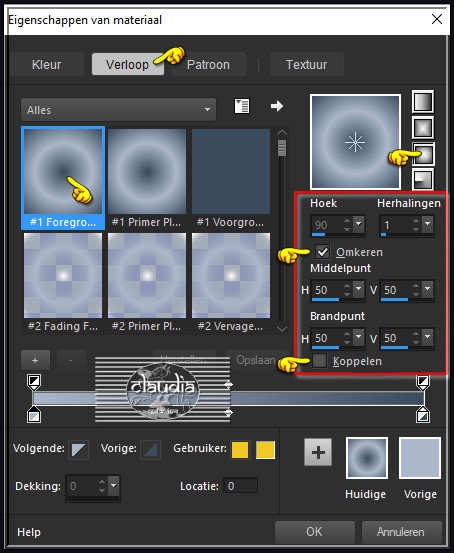This screenshot has width=454, height=553.
Task: Confirm with the OK button
Action: pyautogui.click(x=314, y=531)
